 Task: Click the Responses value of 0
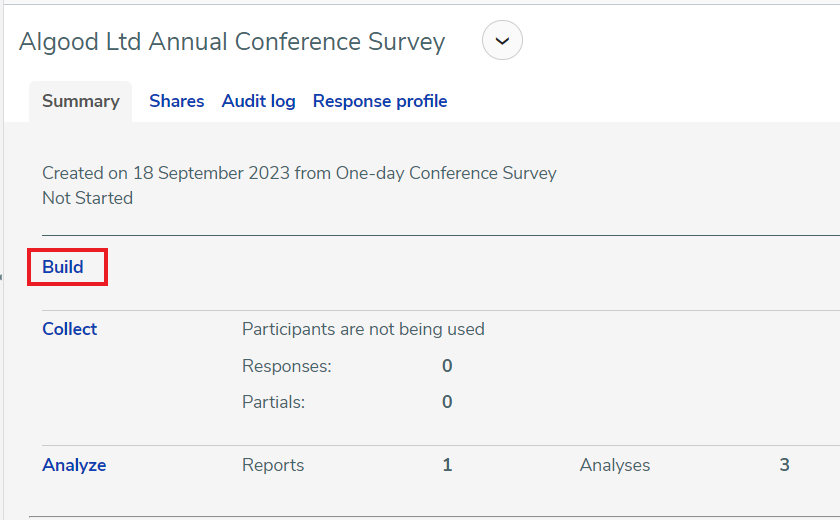point(447,366)
